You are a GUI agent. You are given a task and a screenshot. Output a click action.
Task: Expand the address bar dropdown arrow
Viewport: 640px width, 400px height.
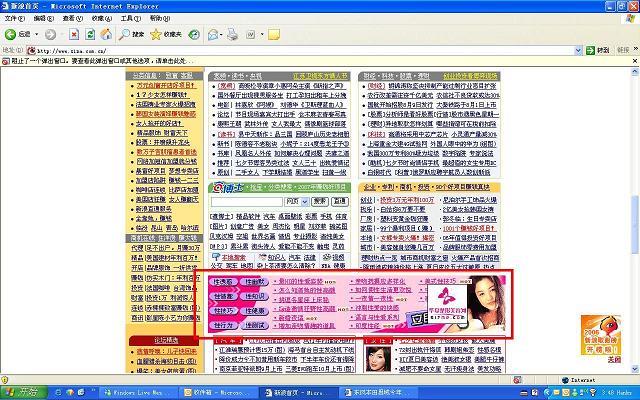point(578,50)
